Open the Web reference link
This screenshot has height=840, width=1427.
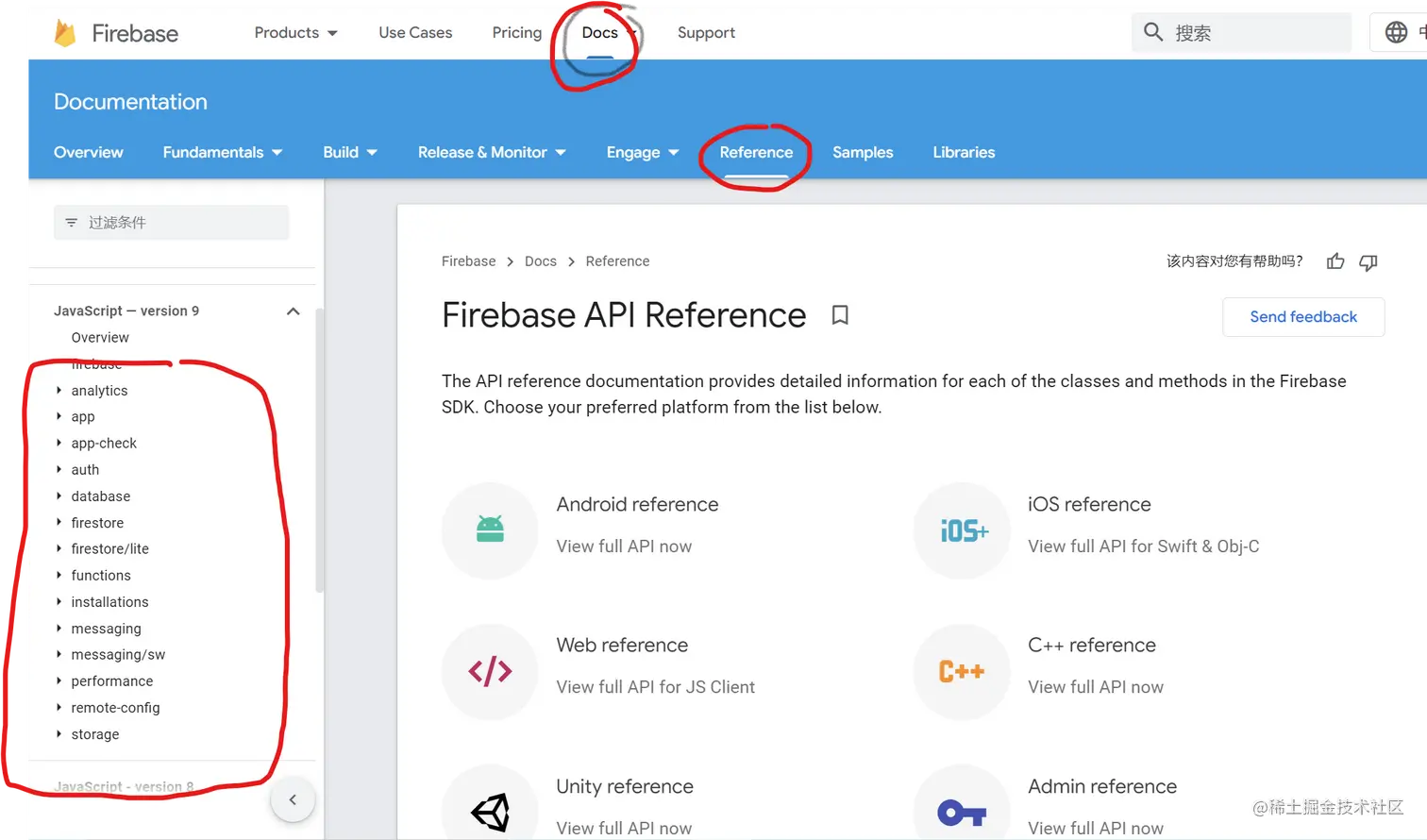[x=622, y=645]
